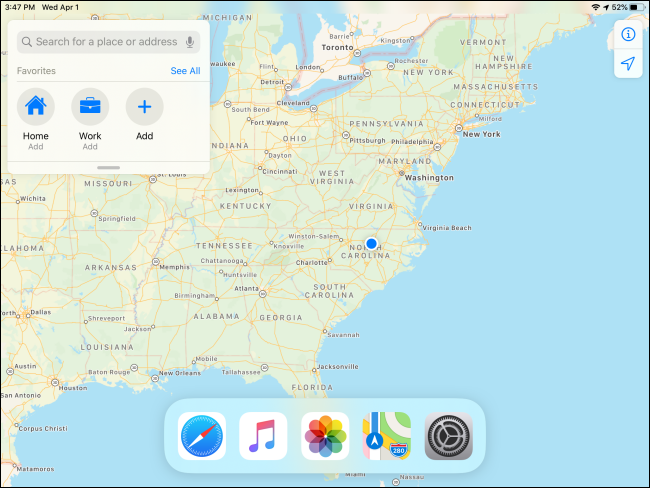650x488 pixels.
Task: Tap the Tallahassee label
Action: point(241,372)
